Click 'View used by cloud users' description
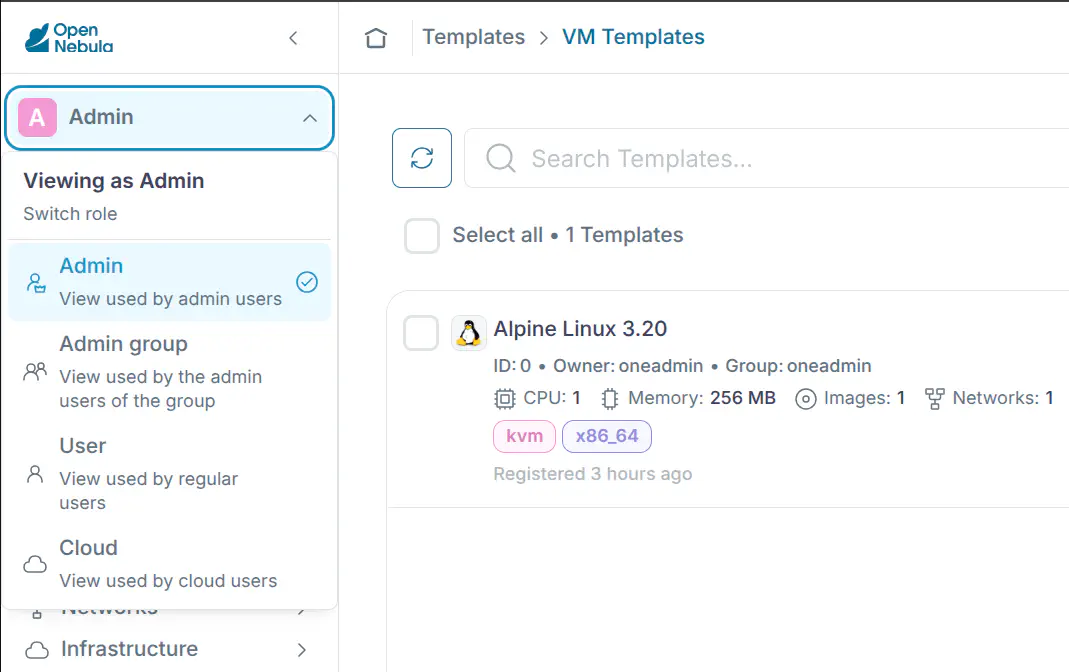1069x672 pixels. 168,581
